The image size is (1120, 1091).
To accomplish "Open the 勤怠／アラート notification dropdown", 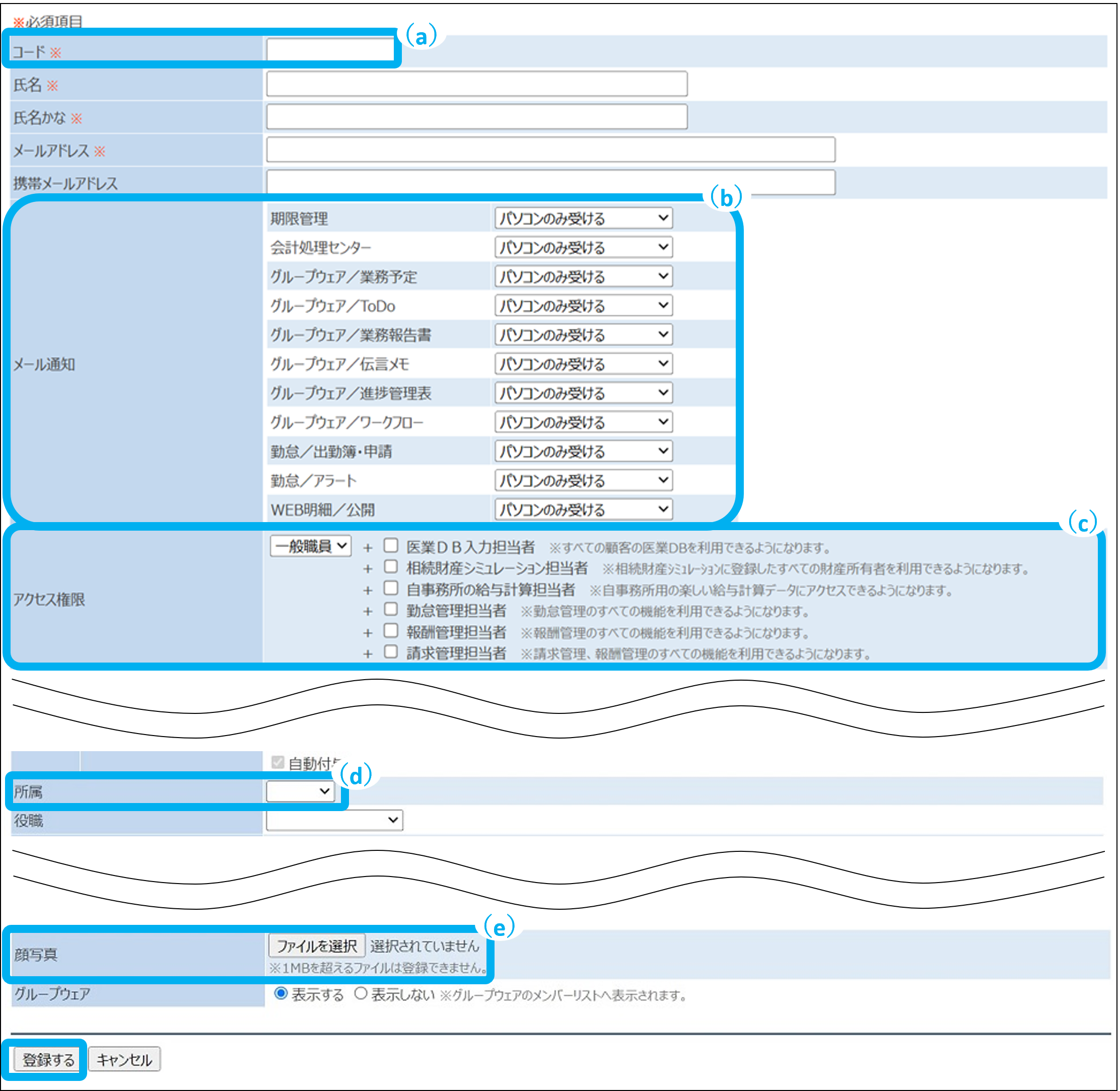I will click(x=583, y=480).
